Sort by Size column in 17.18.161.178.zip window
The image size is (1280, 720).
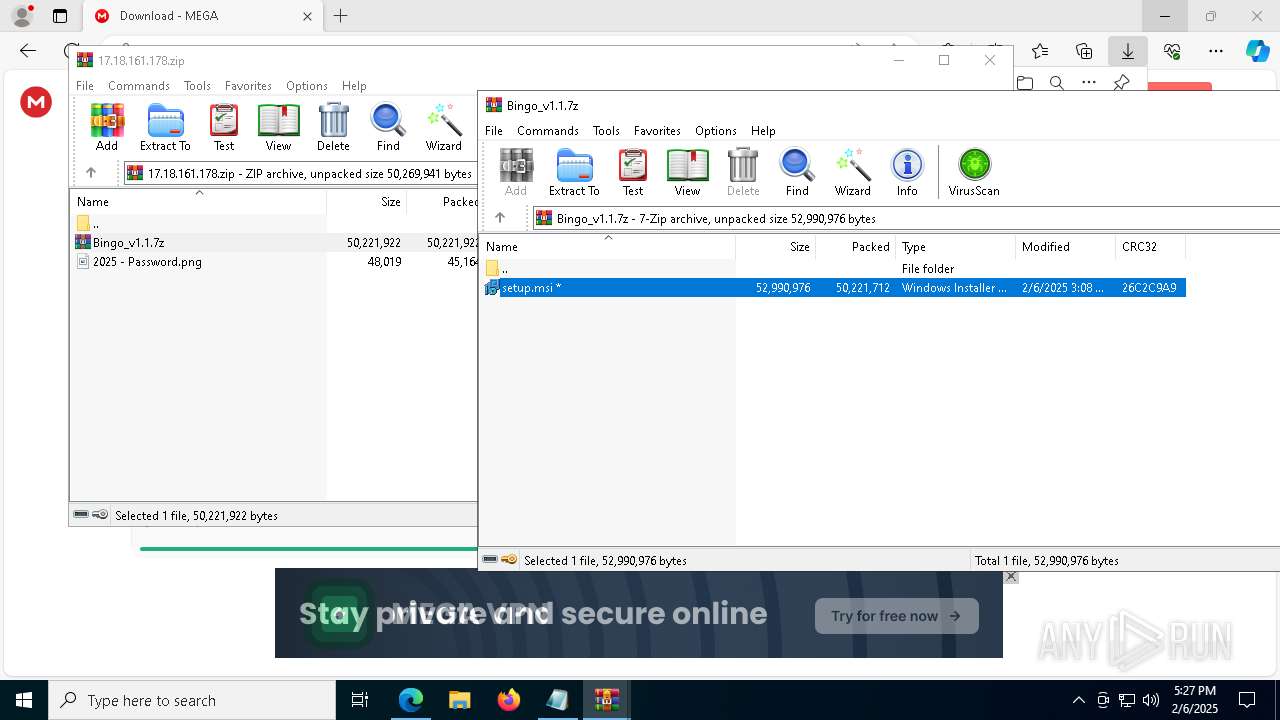tap(367, 201)
